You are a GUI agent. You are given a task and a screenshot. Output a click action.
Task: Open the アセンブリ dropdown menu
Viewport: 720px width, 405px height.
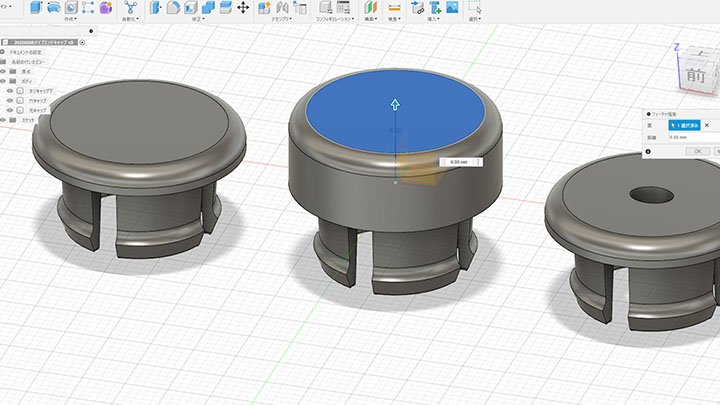pyautogui.click(x=281, y=19)
